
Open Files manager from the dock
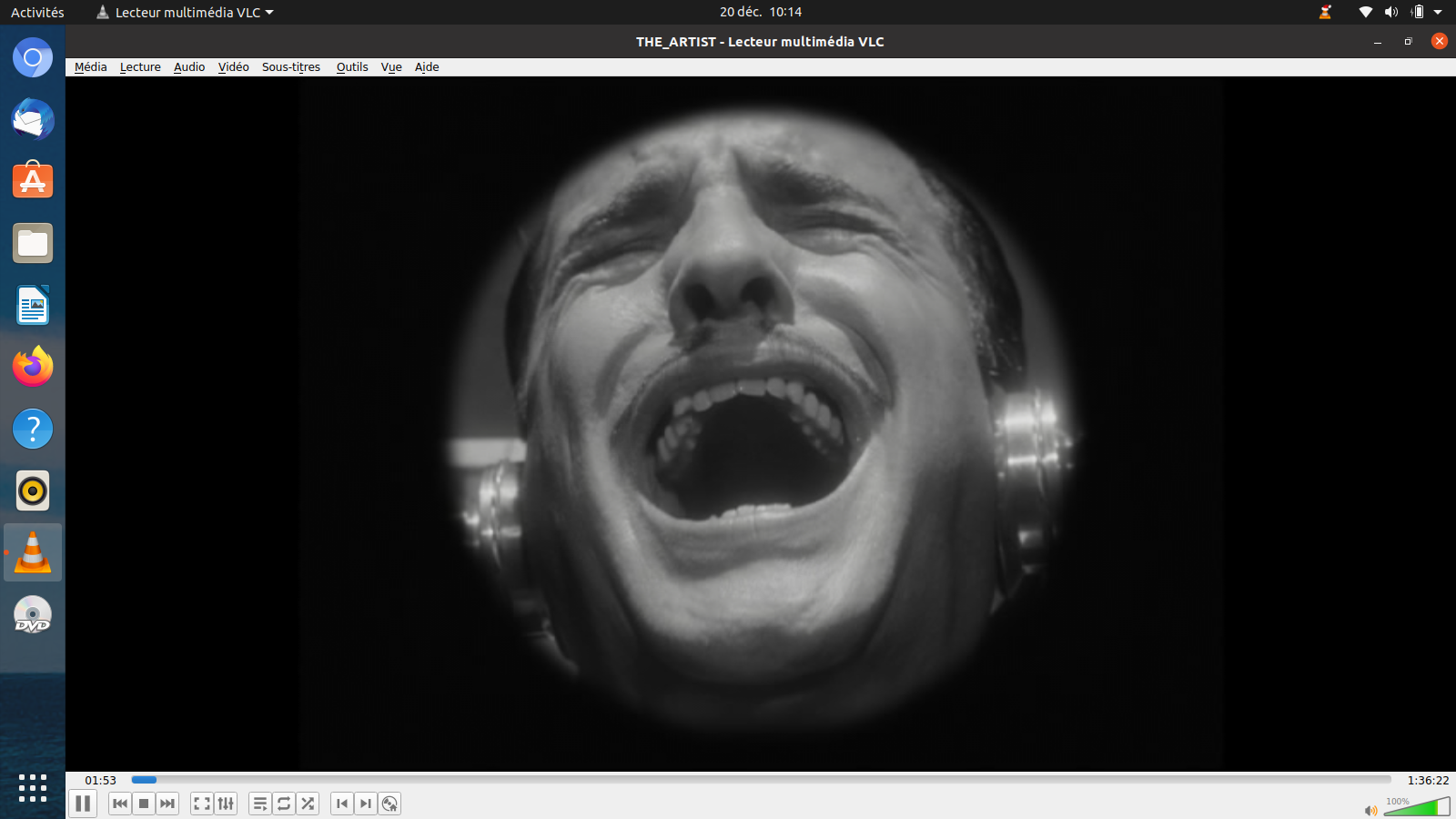[x=33, y=243]
